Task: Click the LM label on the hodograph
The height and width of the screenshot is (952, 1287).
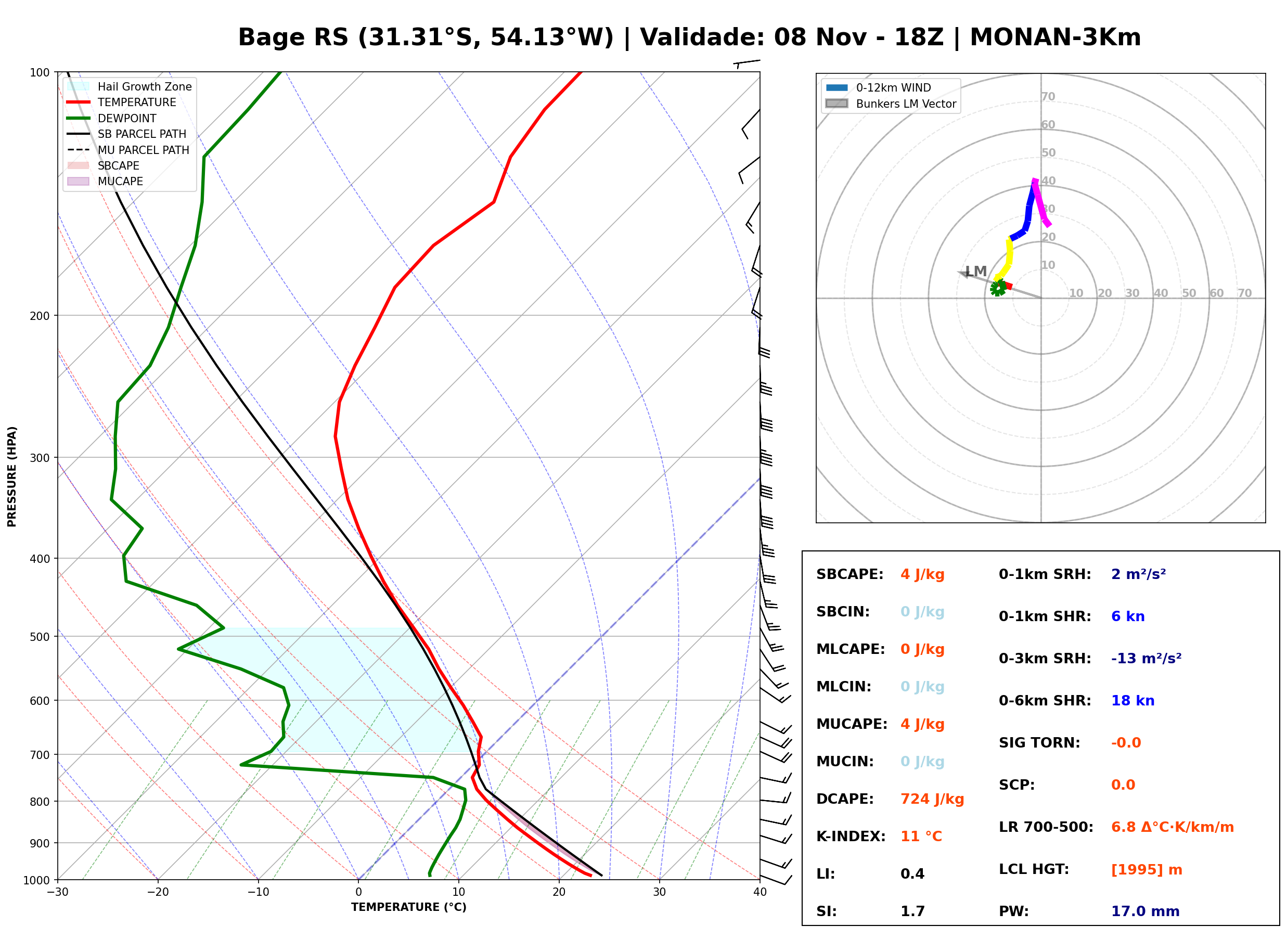Action: click(976, 271)
